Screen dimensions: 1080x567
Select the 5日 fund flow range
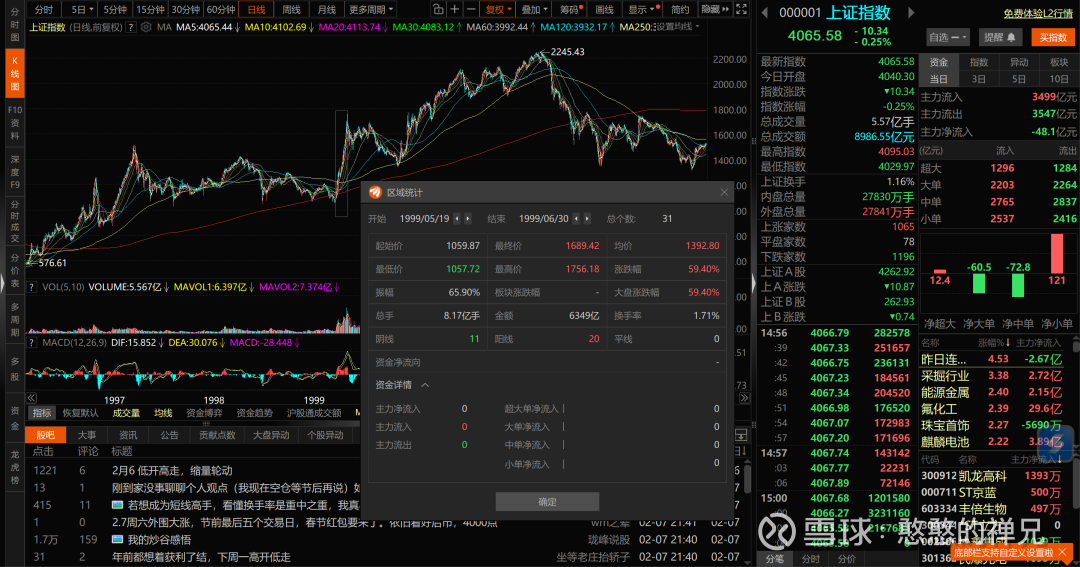1019,79
